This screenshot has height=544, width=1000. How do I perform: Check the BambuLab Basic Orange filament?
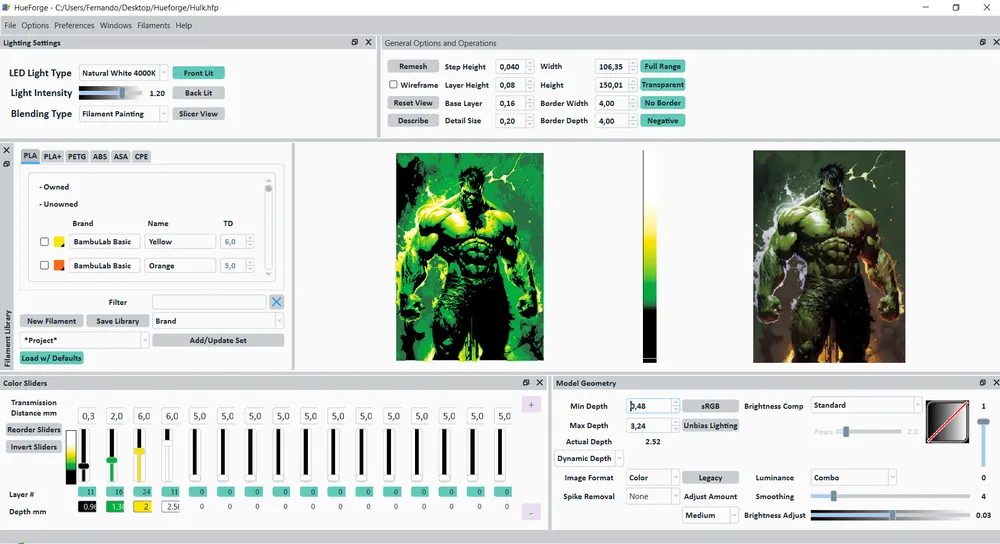point(44,265)
